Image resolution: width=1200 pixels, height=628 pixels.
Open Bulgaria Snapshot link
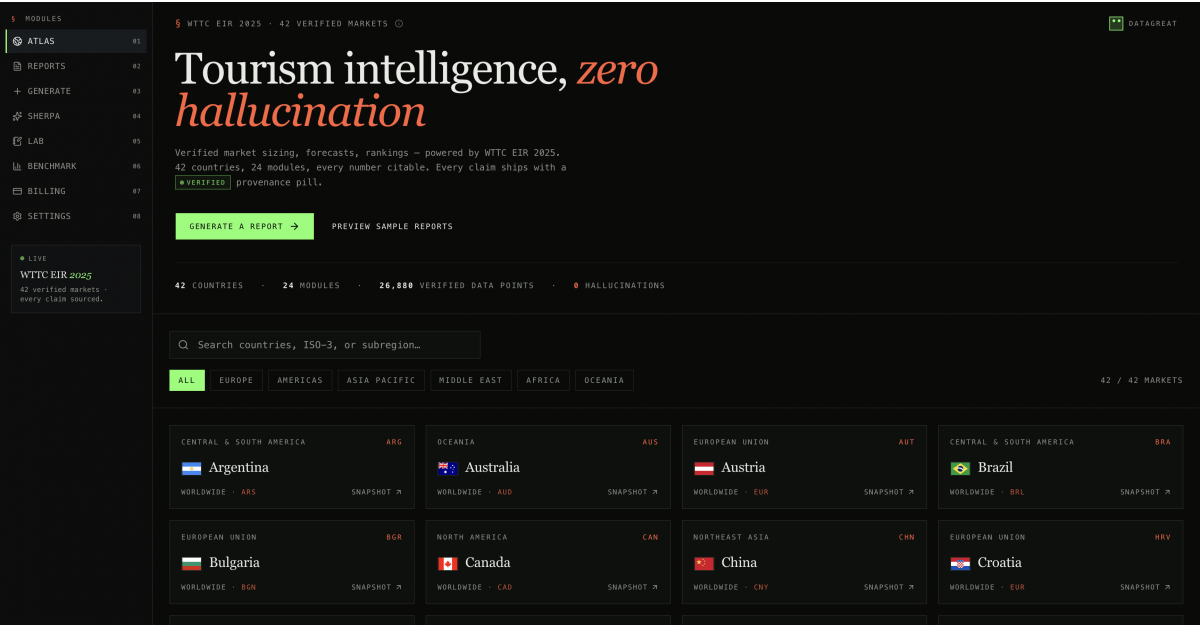click(376, 587)
